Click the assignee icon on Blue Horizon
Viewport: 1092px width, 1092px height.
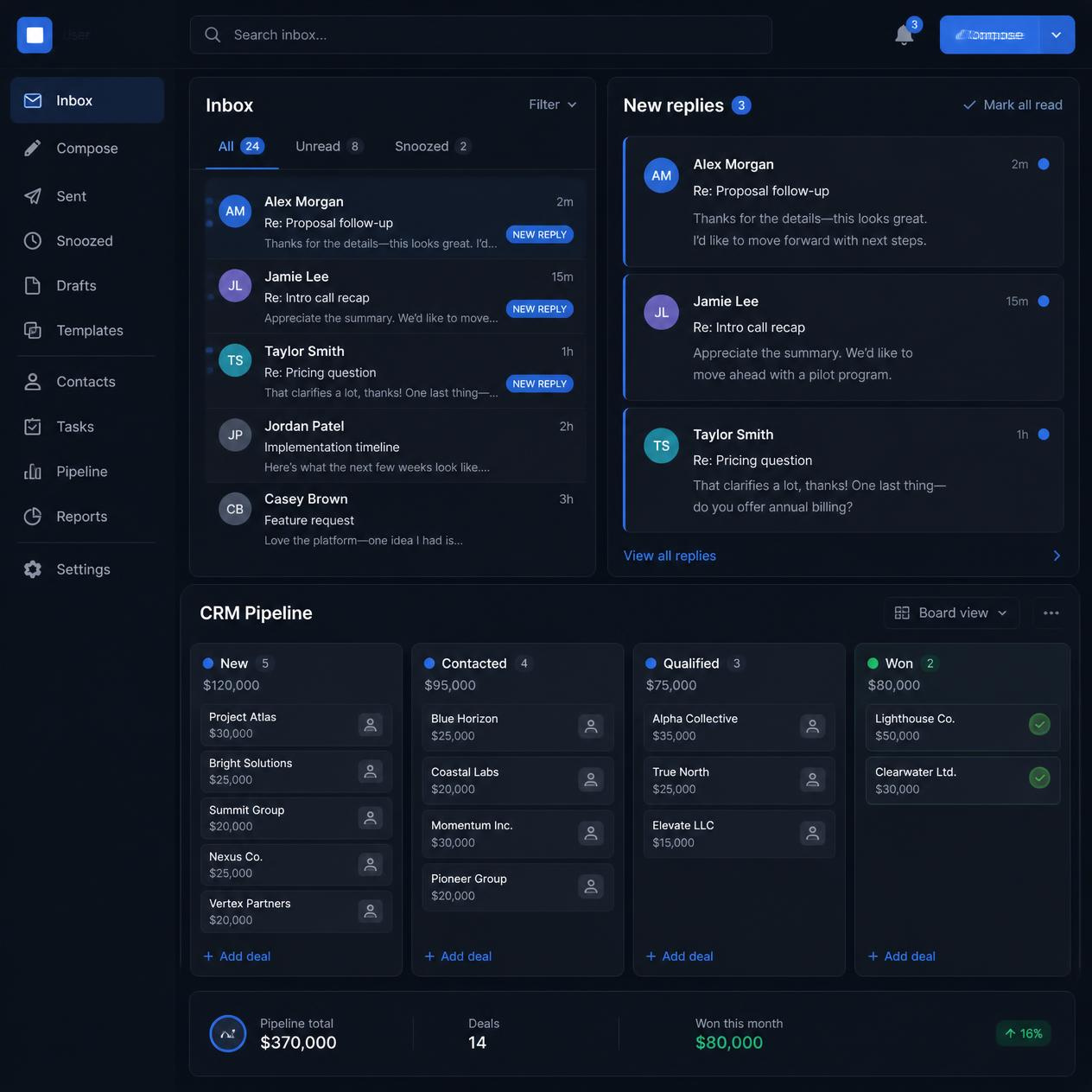coord(591,727)
